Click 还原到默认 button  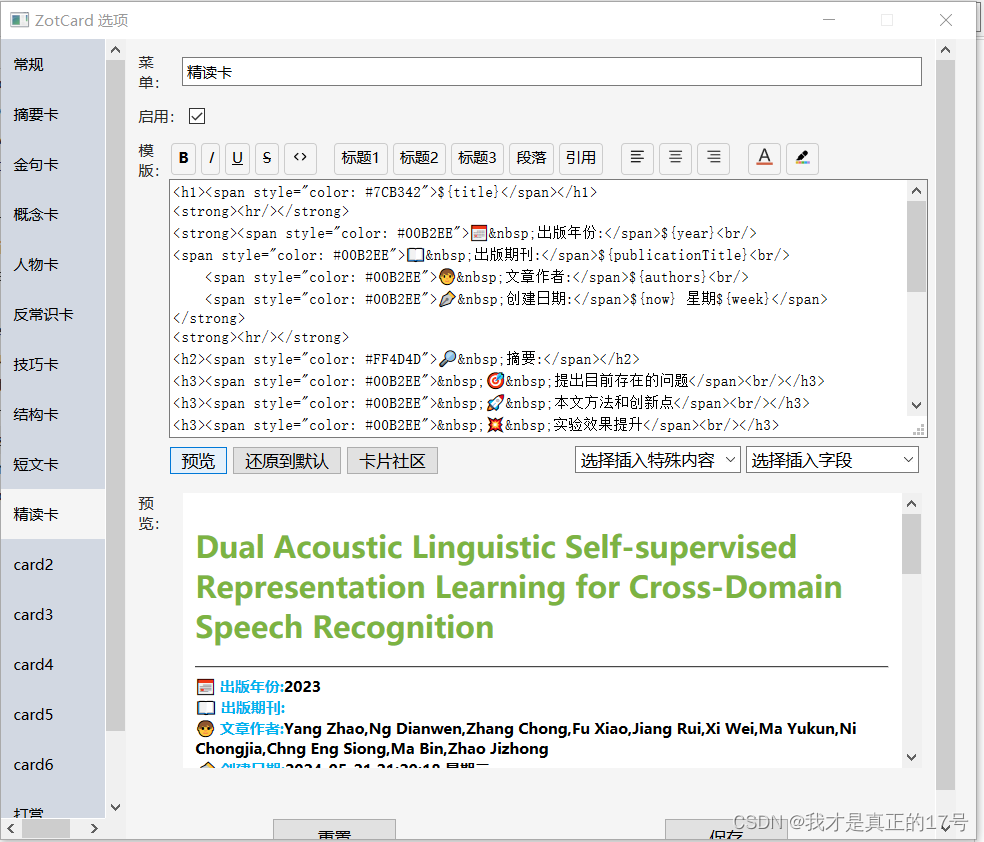[287, 461]
